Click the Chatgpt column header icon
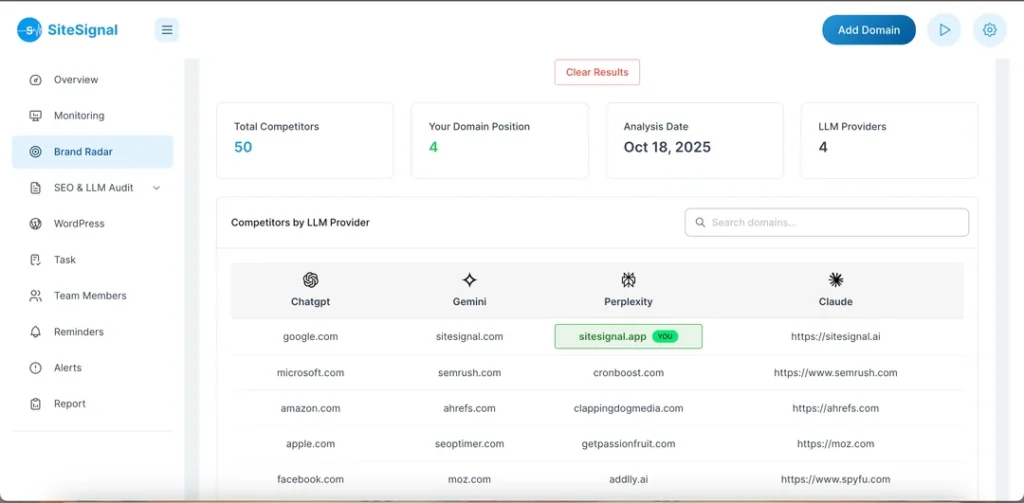 pos(310,280)
